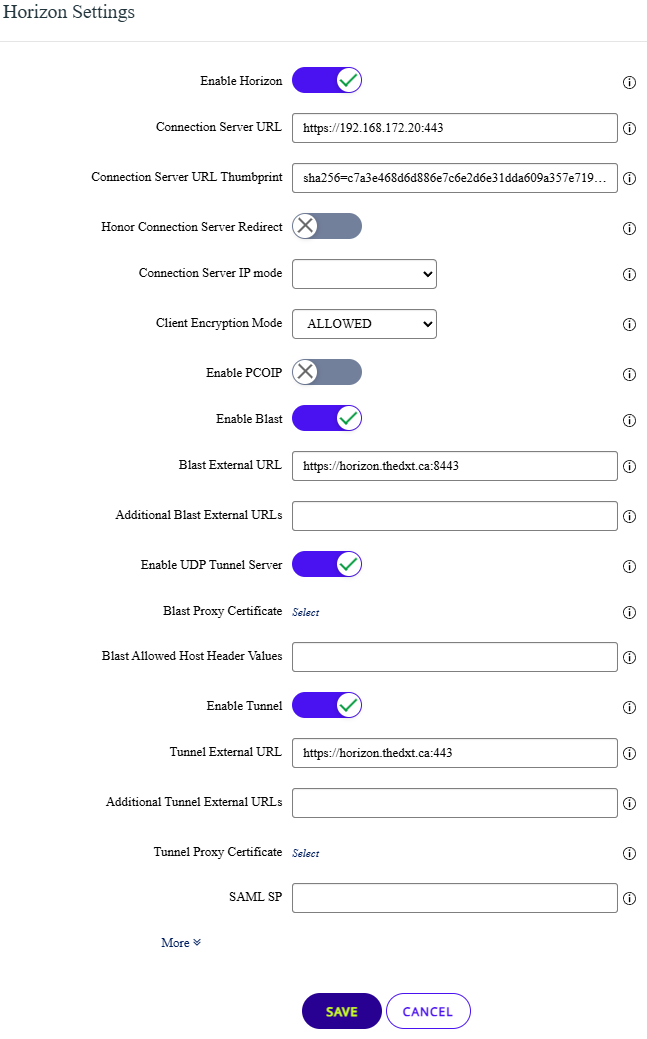Click info icon beside Enable PCOIP

[x=630, y=375]
